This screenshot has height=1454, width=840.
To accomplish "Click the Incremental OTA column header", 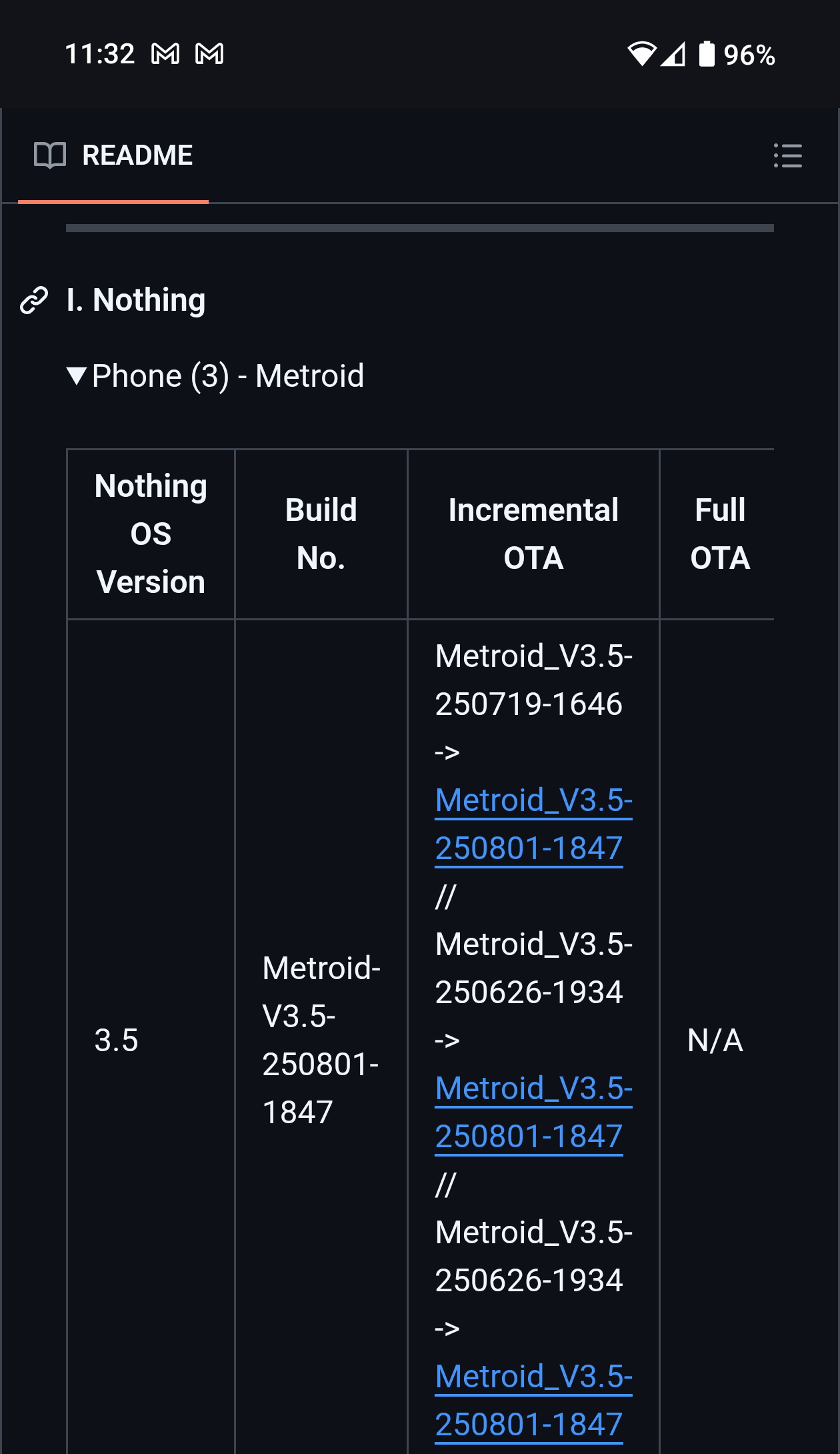I will point(533,534).
